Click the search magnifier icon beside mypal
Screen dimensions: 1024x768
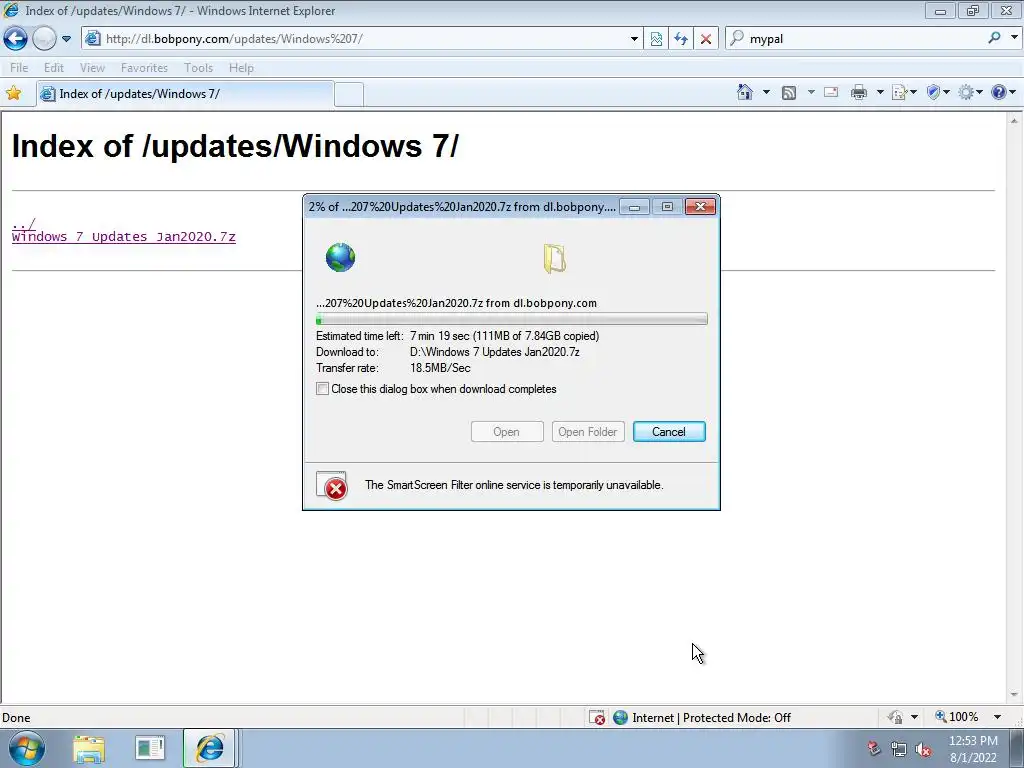994,38
